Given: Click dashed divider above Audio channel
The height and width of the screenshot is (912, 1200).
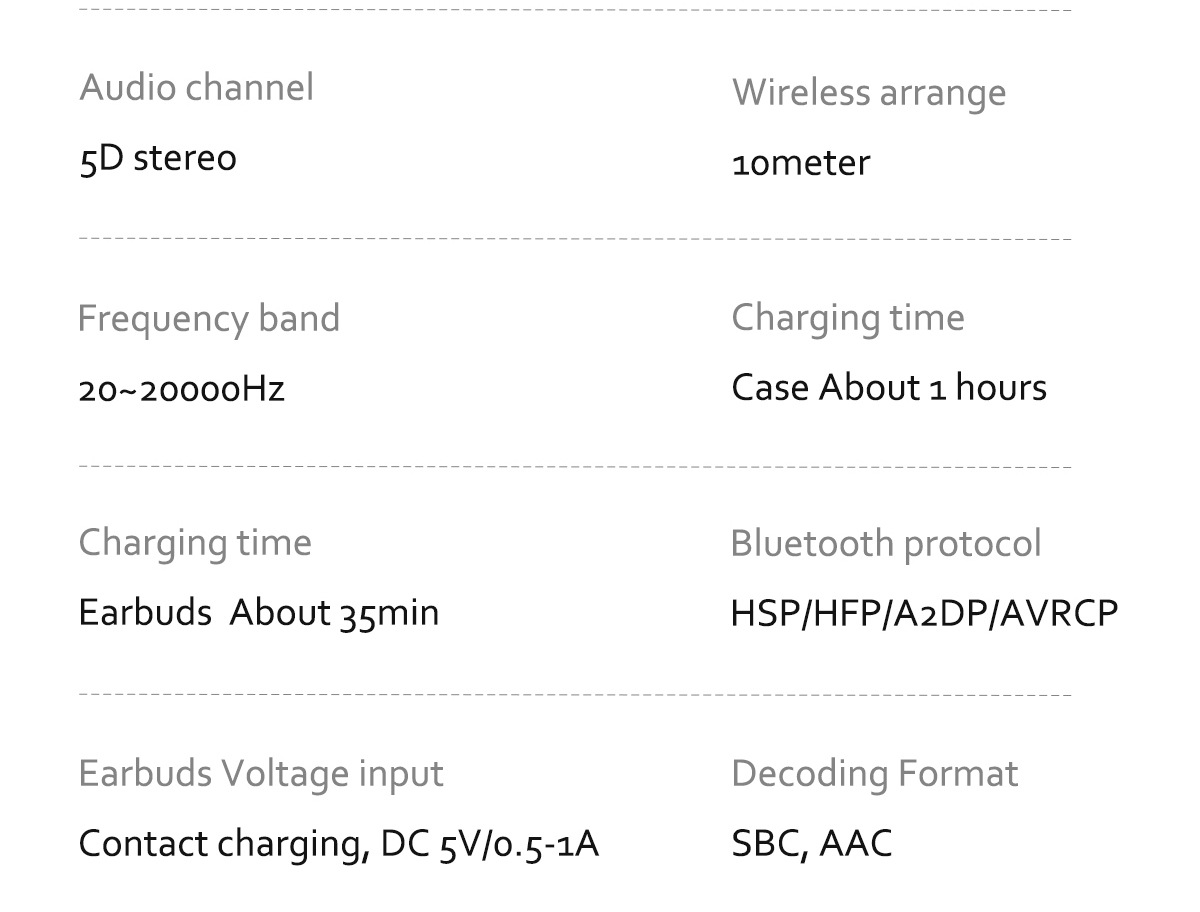Looking at the screenshot, I should tap(575, 12).
